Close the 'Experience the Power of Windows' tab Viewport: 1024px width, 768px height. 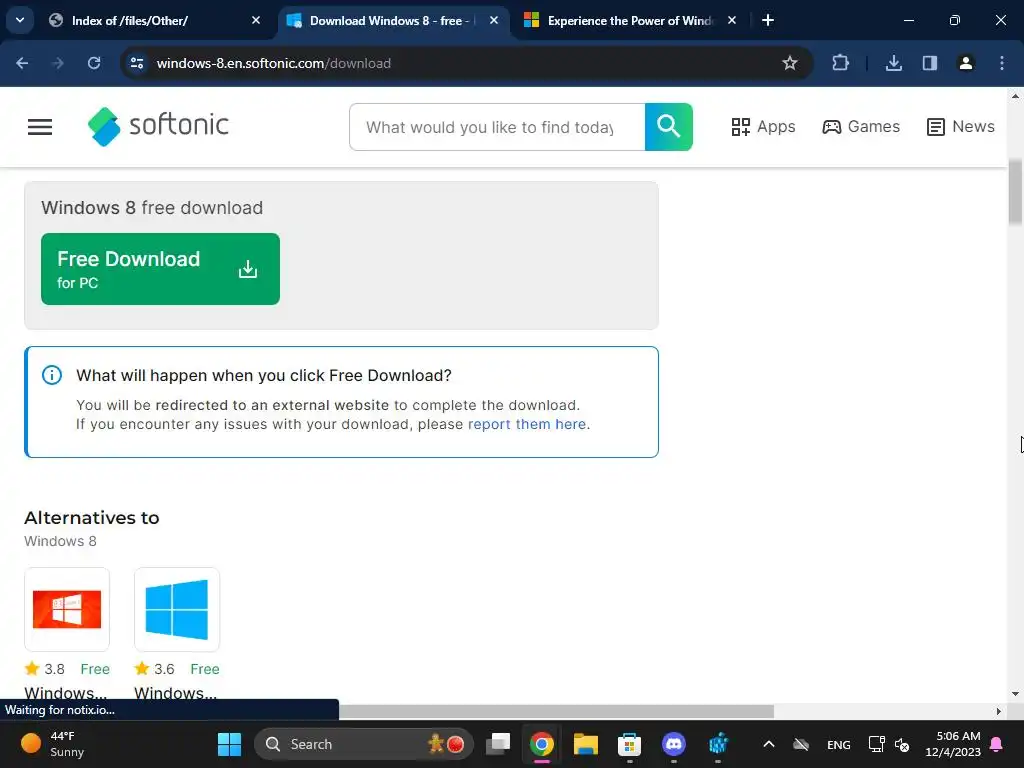pyautogui.click(x=731, y=20)
